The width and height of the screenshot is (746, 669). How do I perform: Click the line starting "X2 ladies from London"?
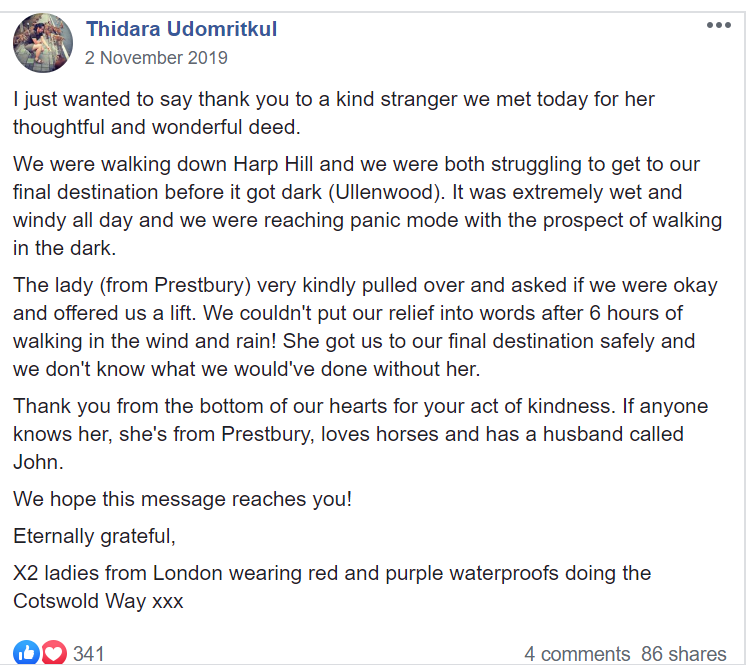(x=332, y=574)
